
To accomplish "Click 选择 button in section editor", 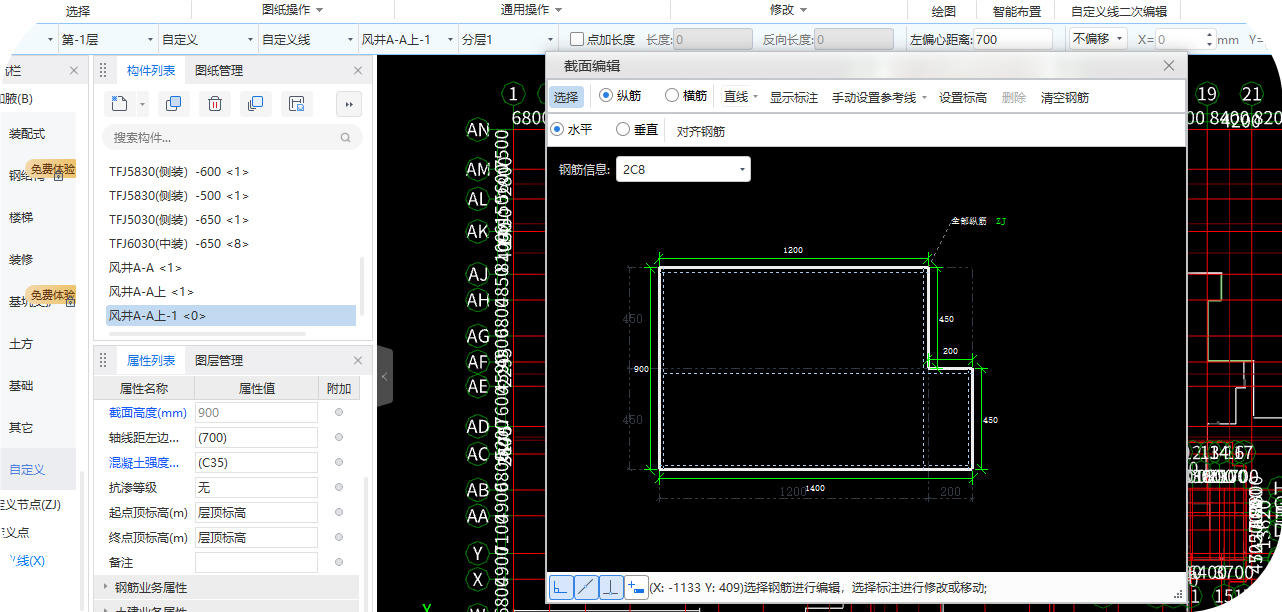I will pyautogui.click(x=566, y=97).
